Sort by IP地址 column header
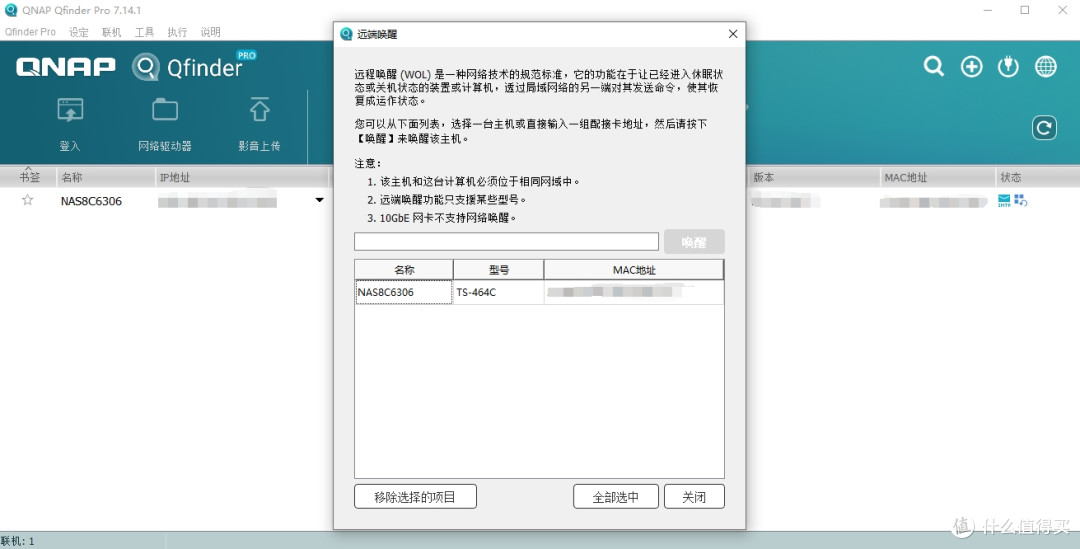Image resolution: width=1080 pixels, height=549 pixels. pyautogui.click(x=241, y=177)
